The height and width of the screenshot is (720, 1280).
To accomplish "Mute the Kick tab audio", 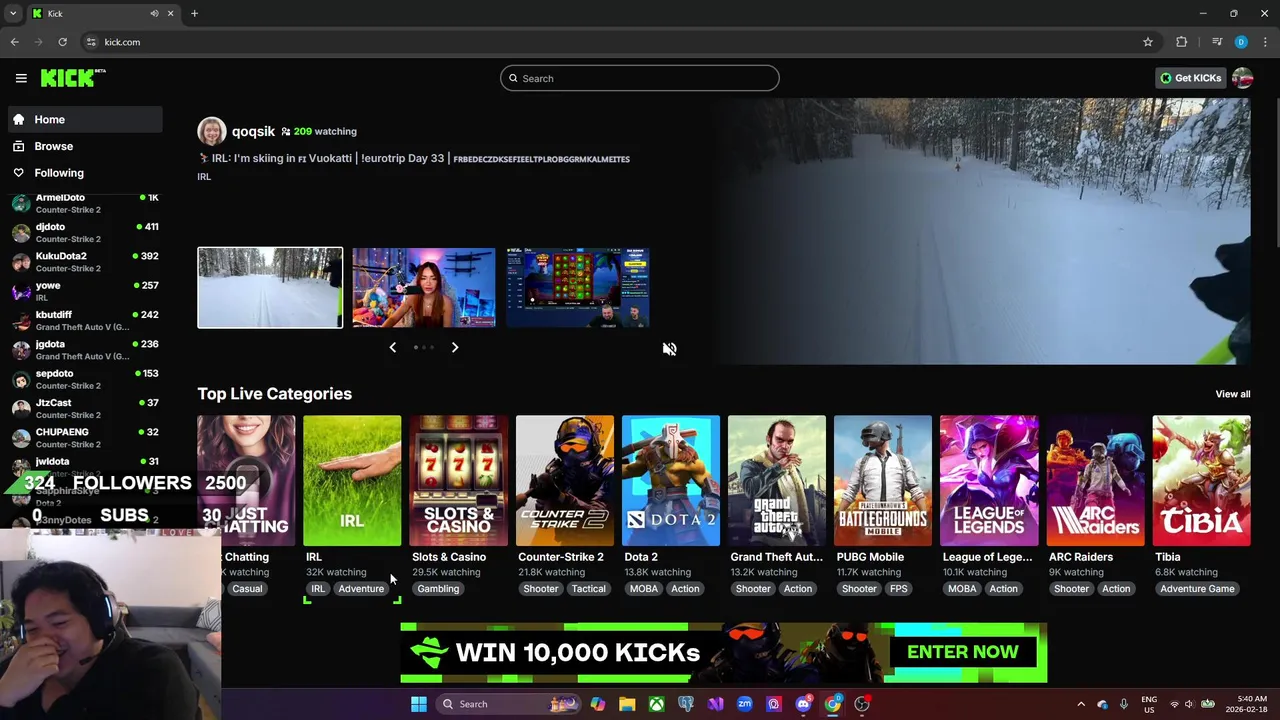I will click(154, 13).
